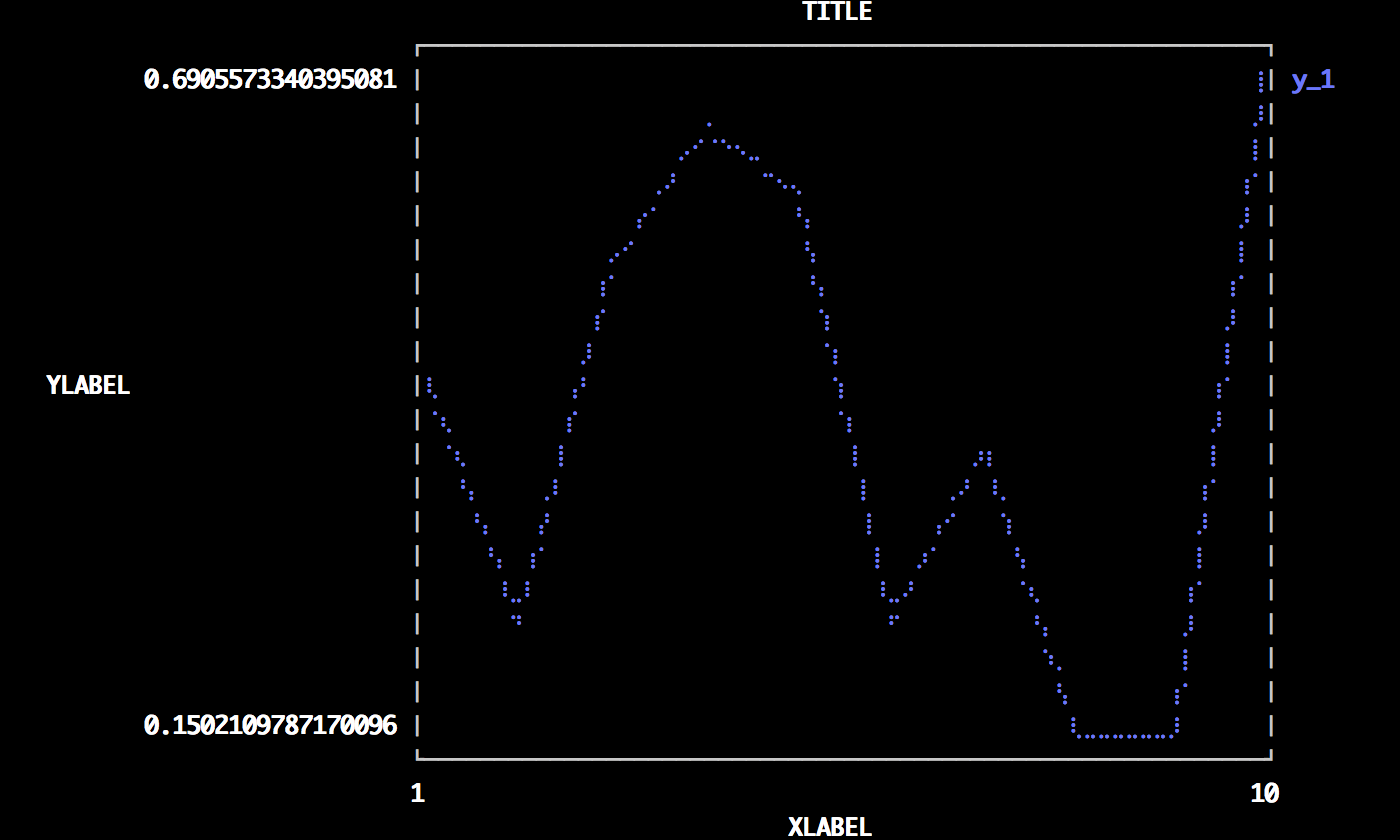
Task: Click the bottom border line of the plot
Action: point(844,759)
